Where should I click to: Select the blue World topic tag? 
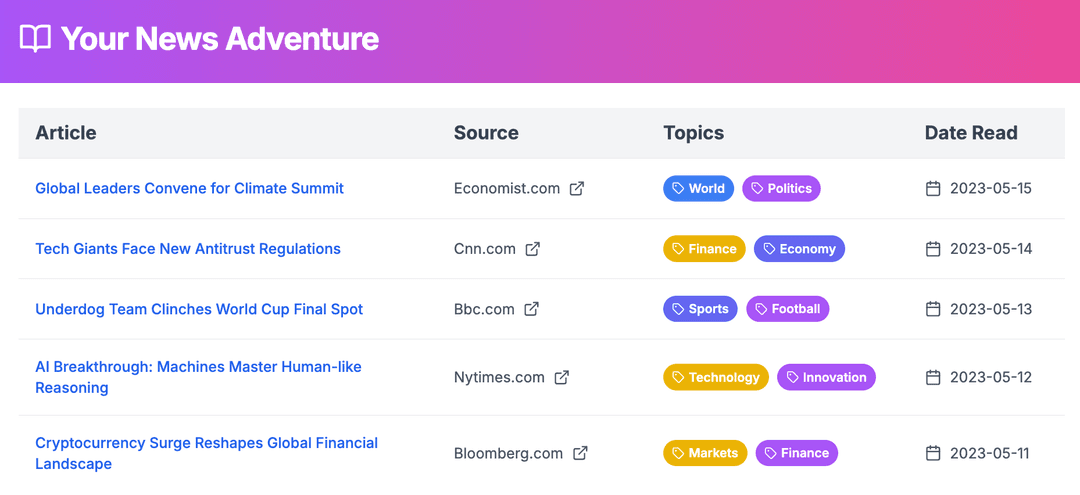tap(698, 189)
